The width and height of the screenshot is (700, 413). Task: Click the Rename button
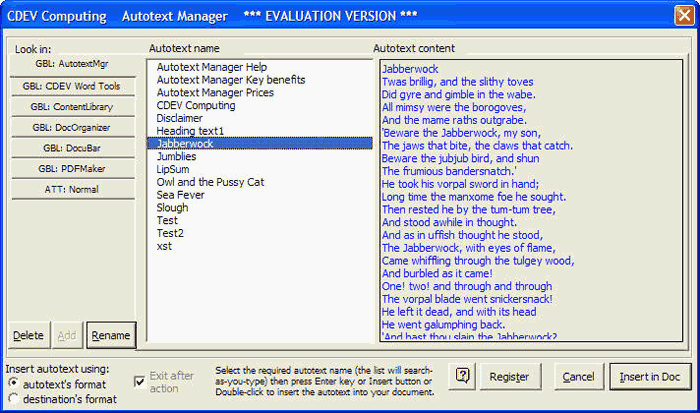(111, 335)
